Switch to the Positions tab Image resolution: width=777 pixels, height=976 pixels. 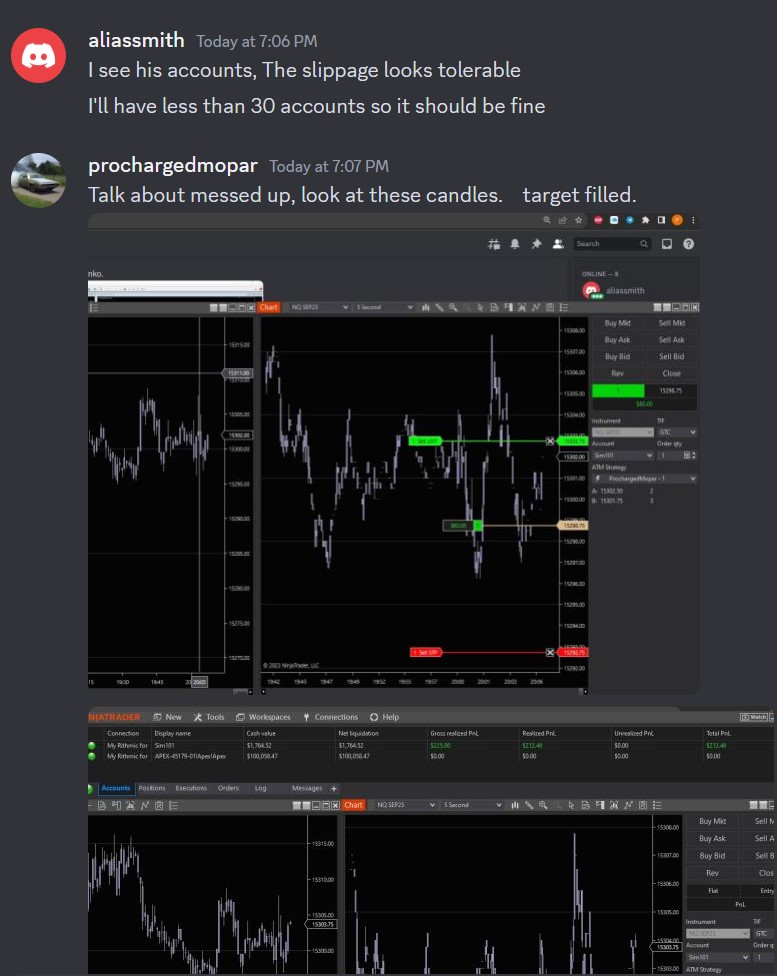152,788
